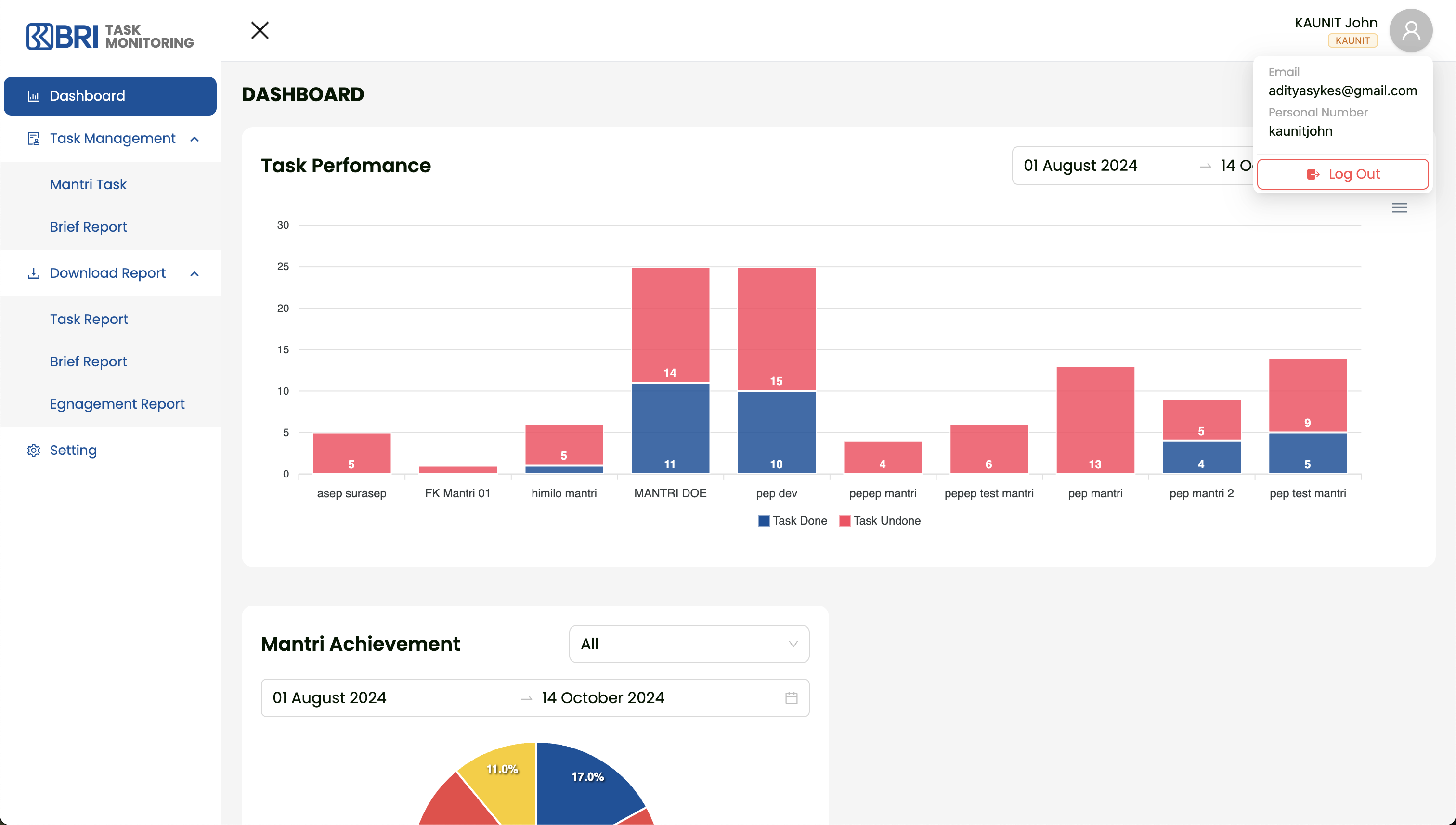Click pepep mantri undone bar (4)
Image resolution: width=1456 pixels, height=825 pixels.
tap(883, 457)
